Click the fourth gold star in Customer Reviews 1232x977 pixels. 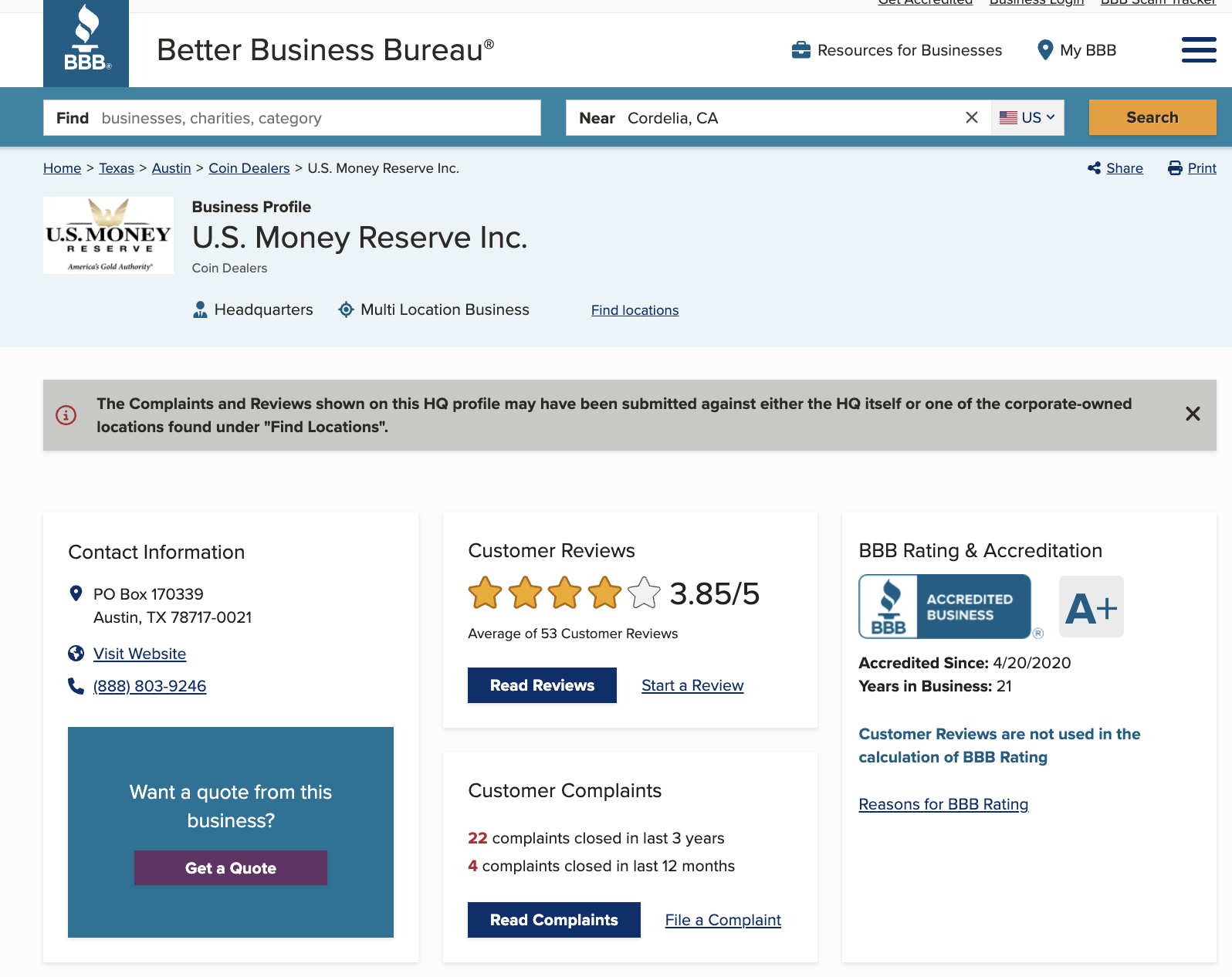click(x=604, y=593)
